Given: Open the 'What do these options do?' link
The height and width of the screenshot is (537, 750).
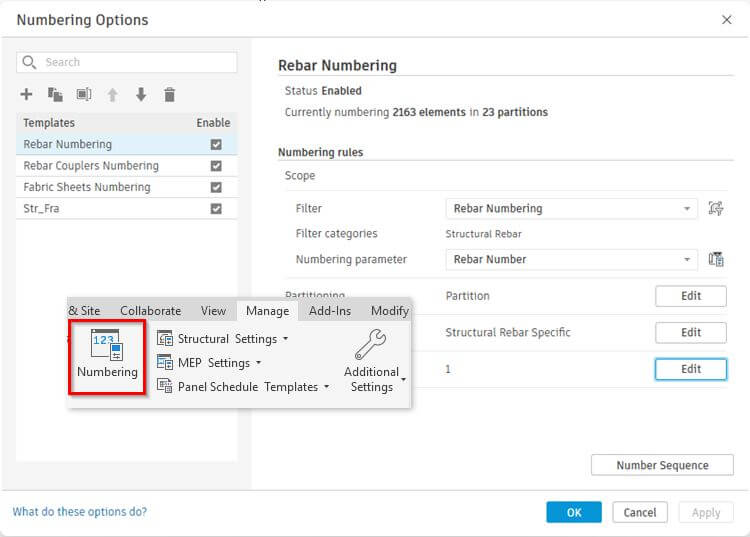Looking at the screenshot, I should pyautogui.click(x=79, y=512).
